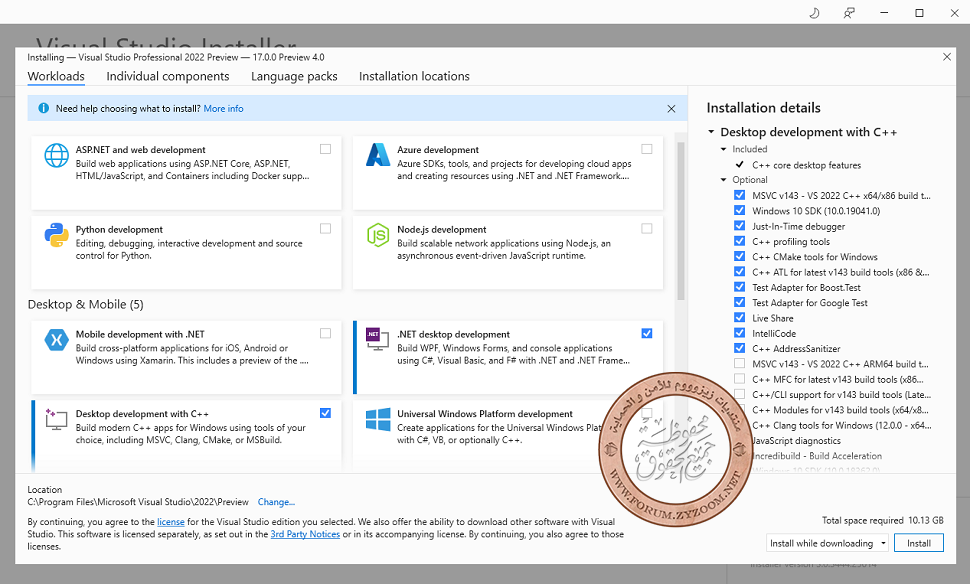This screenshot has height=584, width=970.
Task: Check MSVC v143 ARM64 build tools option
Action: click(x=739, y=364)
